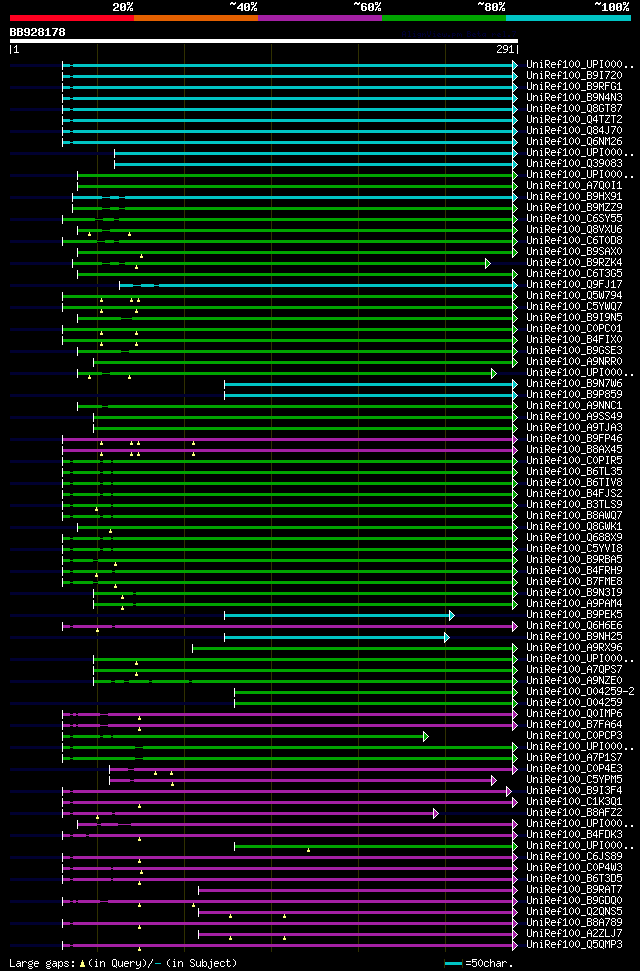Select the UniRef100_Q6NM26 label
640x971 pixels.
[574, 142]
